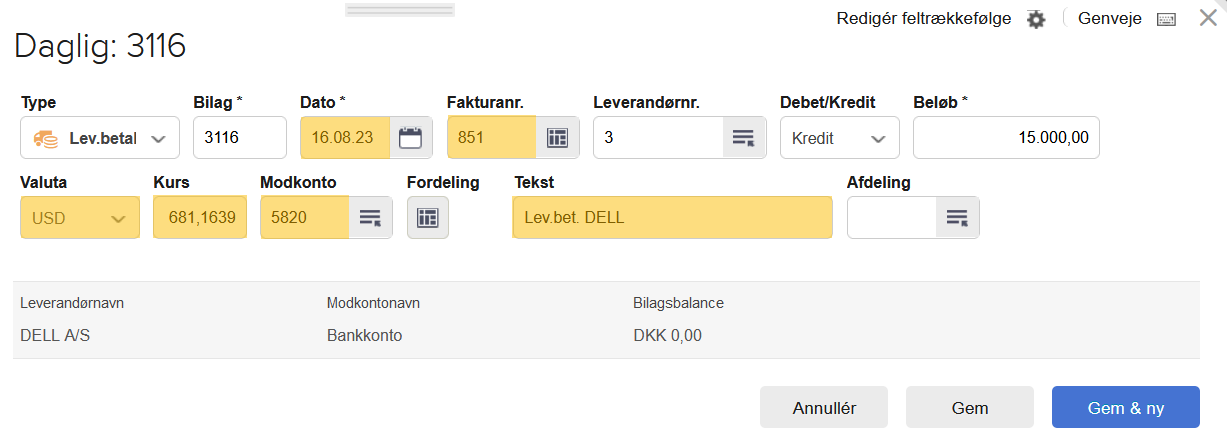
Task: Click the Fordeling table icon button
Action: [428, 217]
